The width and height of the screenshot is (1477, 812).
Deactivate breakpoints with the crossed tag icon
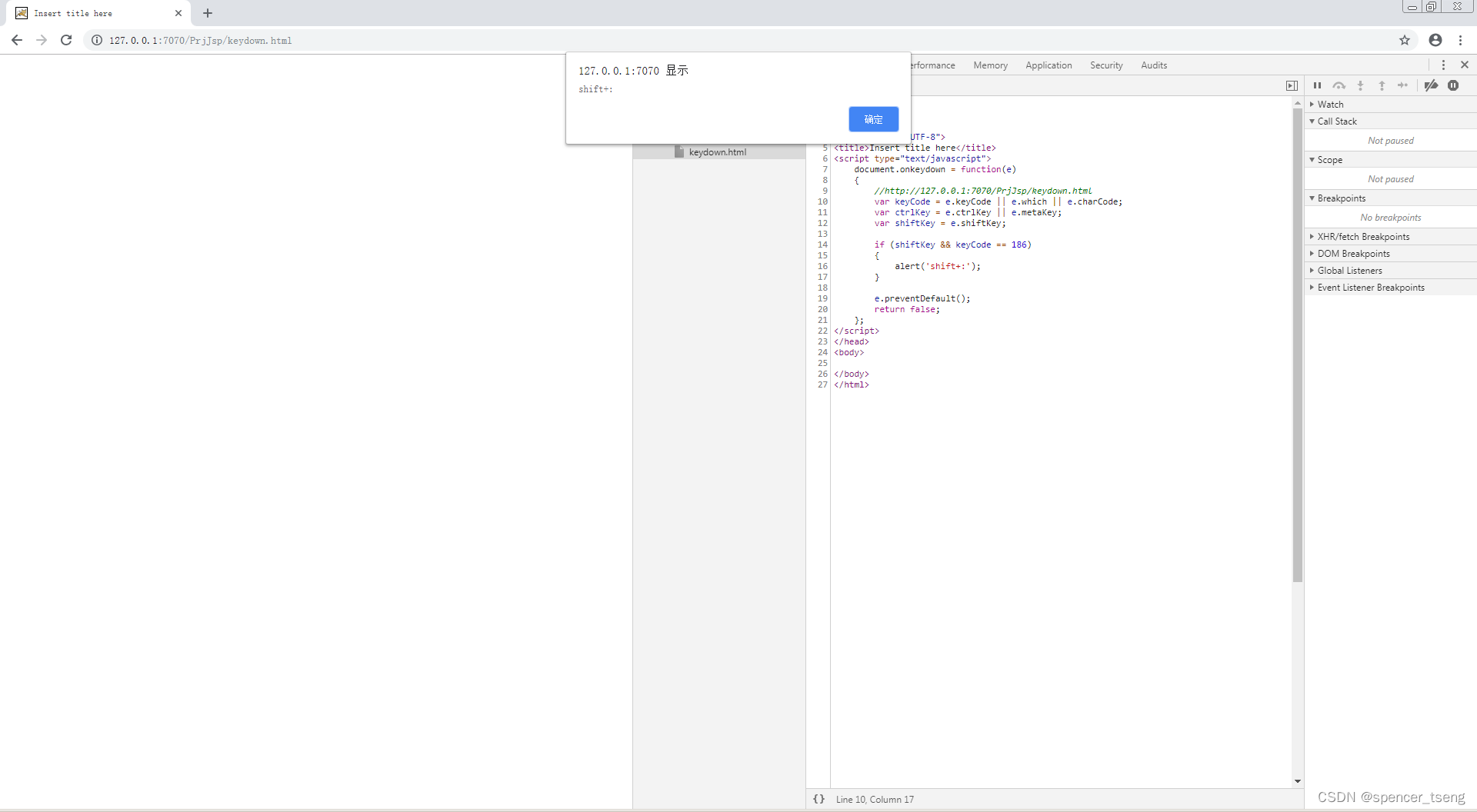pyautogui.click(x=1431, y=85)
